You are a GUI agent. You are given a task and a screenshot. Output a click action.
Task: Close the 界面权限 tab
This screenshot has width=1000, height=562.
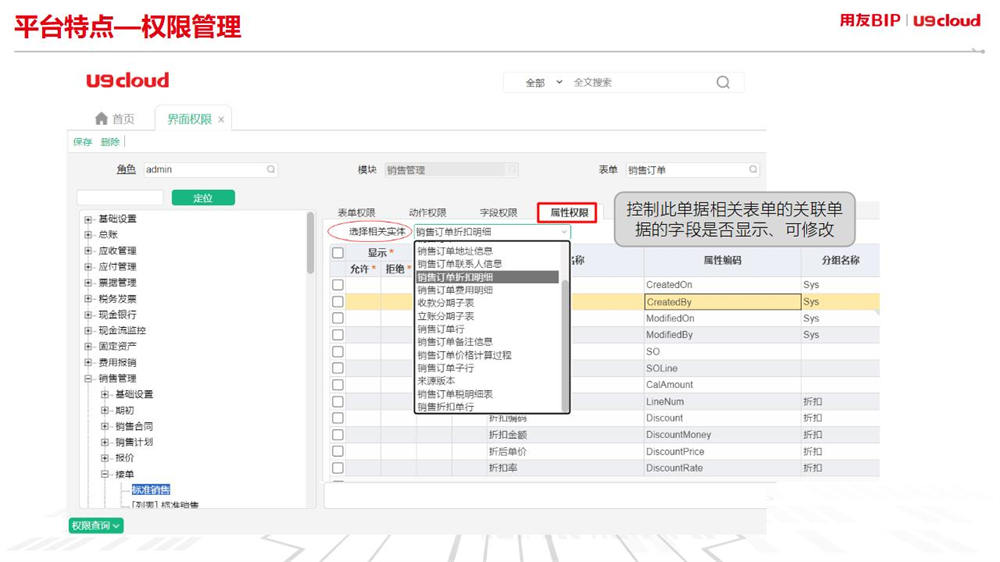click(221, 119)
